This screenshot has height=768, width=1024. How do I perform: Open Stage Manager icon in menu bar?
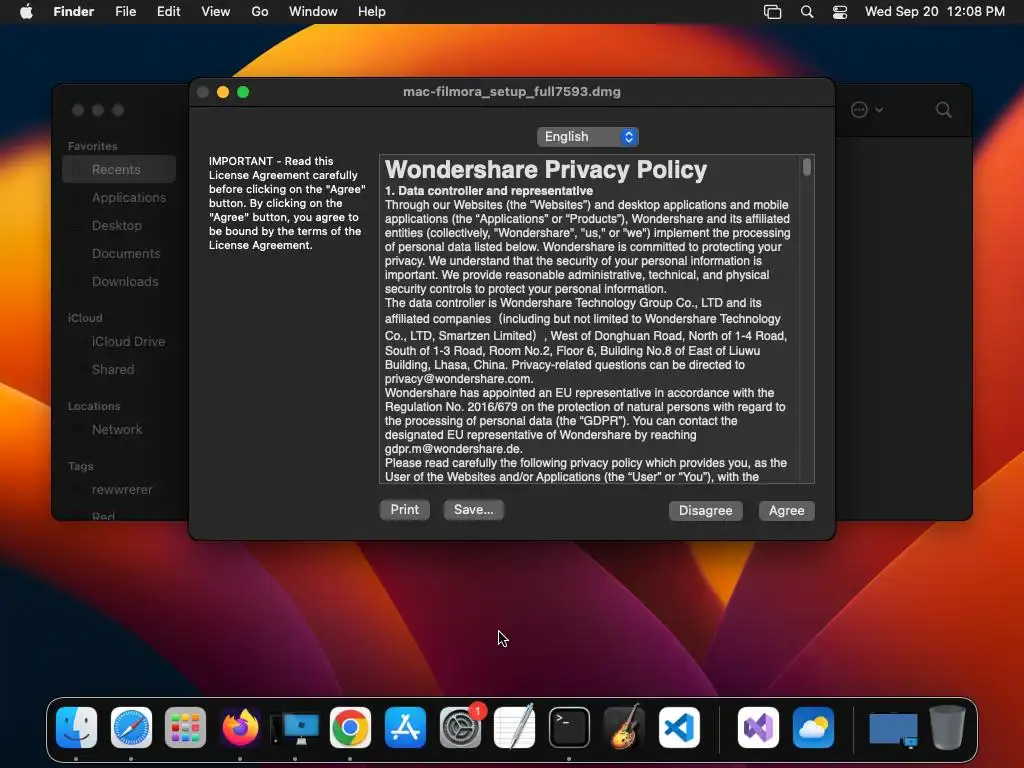tap(773, 12)
